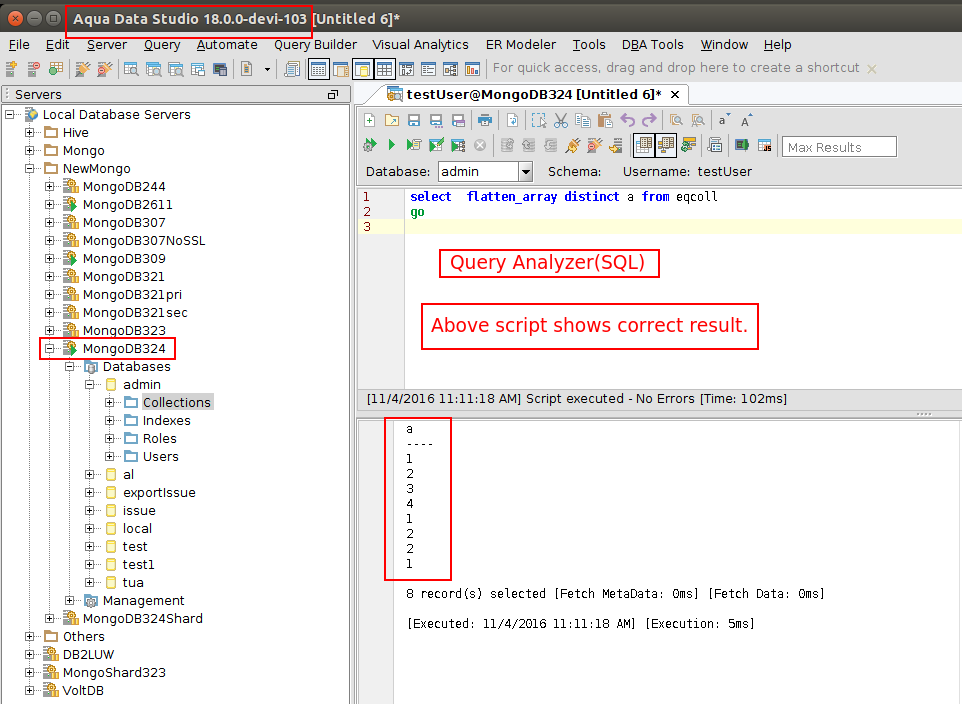
Task: Collapse the MongoDB324 server node
Action: (50, 349)
